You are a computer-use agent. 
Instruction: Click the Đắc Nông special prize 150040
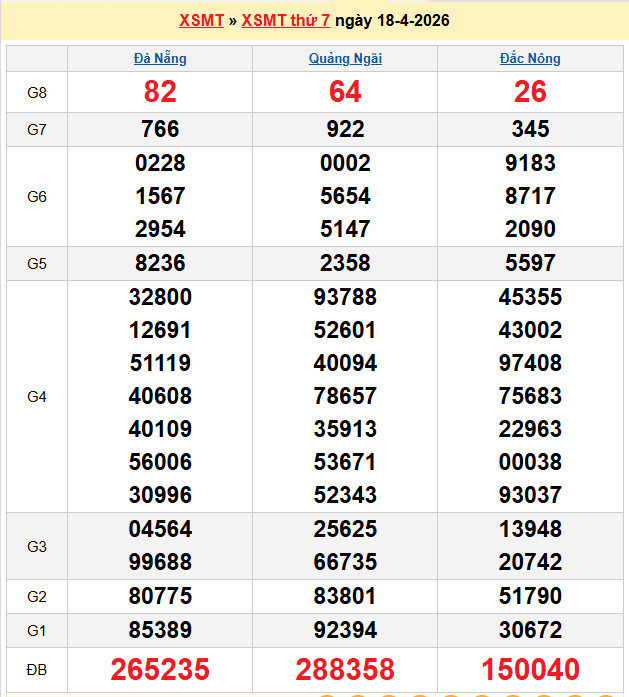tap(530, 669)
